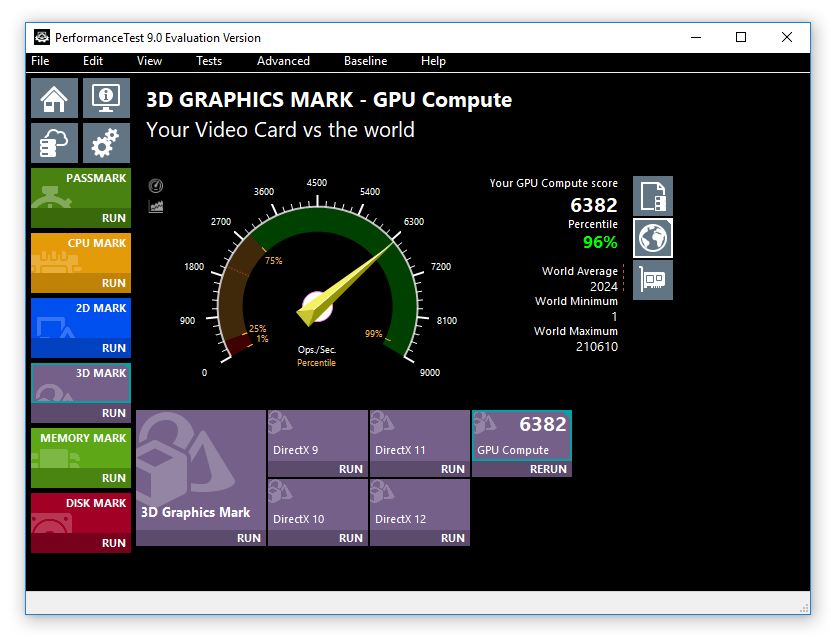The height and width of the screenshot is (639, 831).
Task: Open the System Information monitor icon
Action: [x=106, y=97]
